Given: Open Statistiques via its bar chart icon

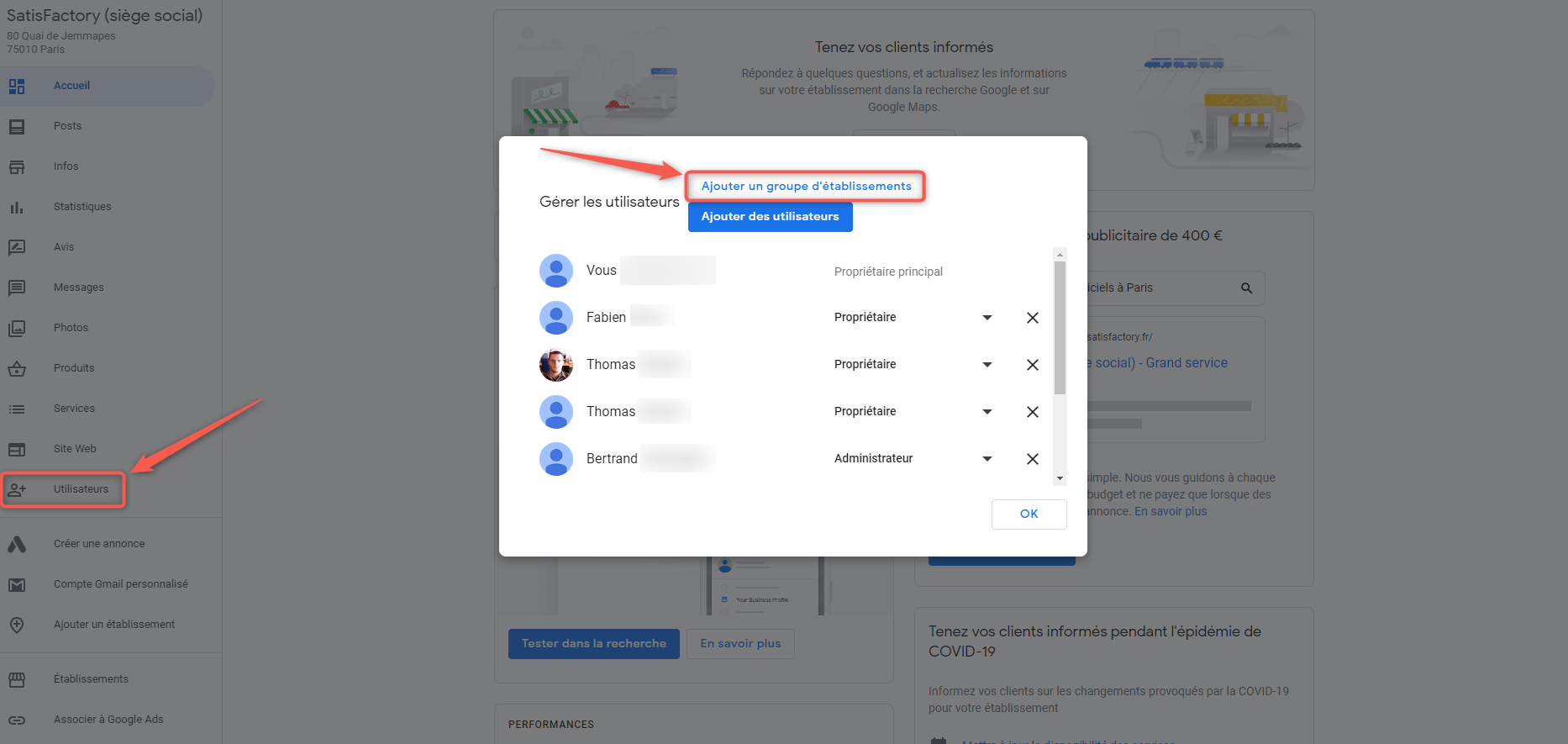Looking at the screenshot, I should tap(17, 207).
